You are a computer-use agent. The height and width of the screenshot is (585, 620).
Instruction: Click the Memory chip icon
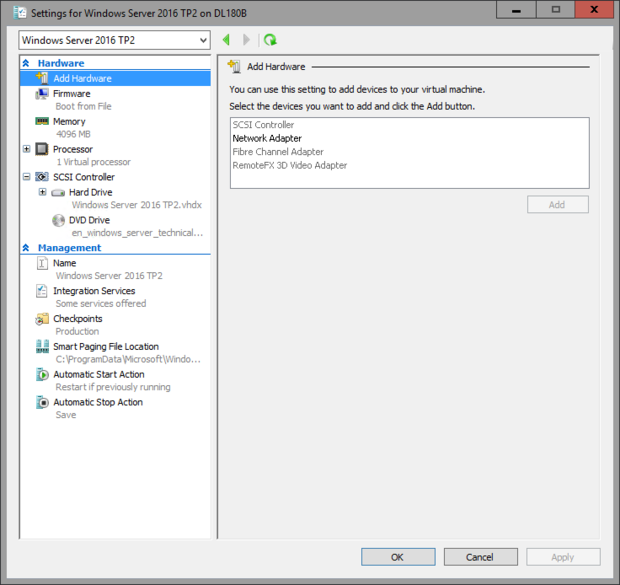[x=42, y=121]
